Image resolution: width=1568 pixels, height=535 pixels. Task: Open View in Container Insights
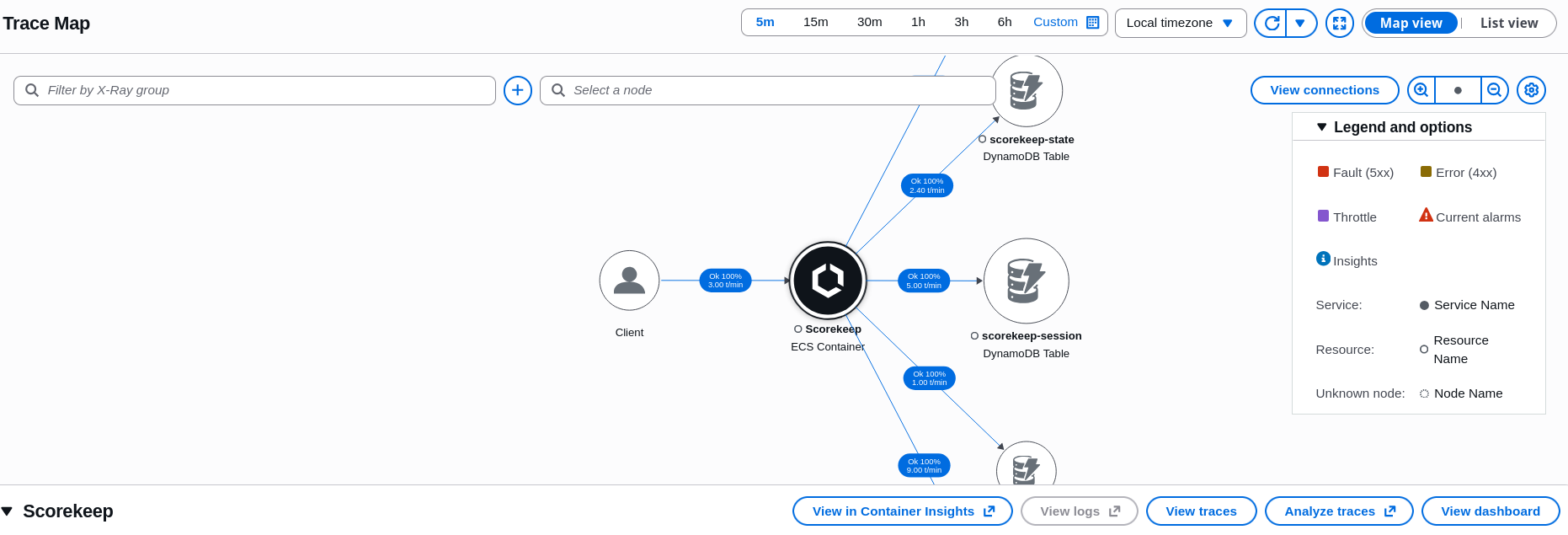903,511
